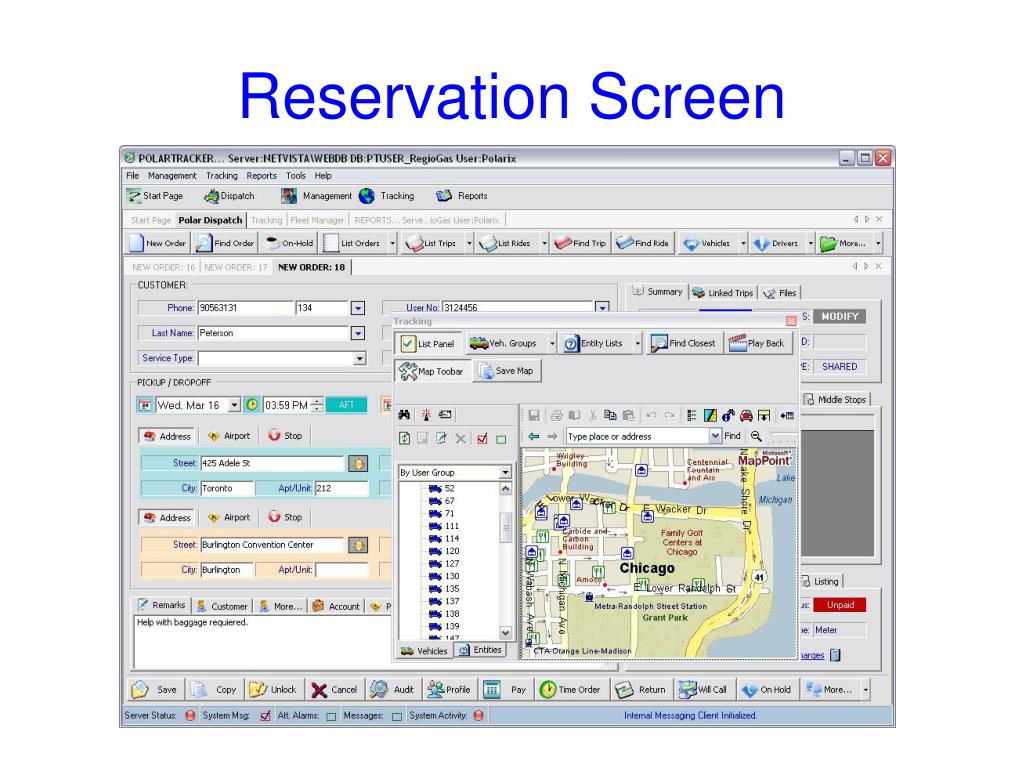Click the Will Call button
This screenshot has width=1024, height=768.
[x=704, y=690]
